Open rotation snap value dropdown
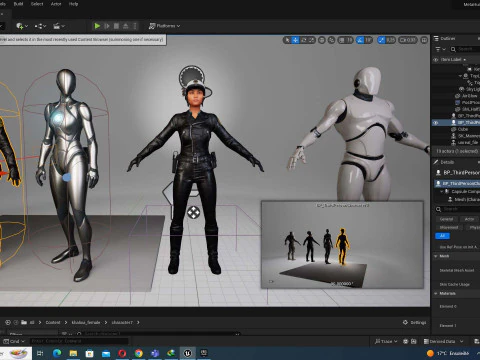The width and height of the screenshot is (480, 360). click(x=368, y=40)
